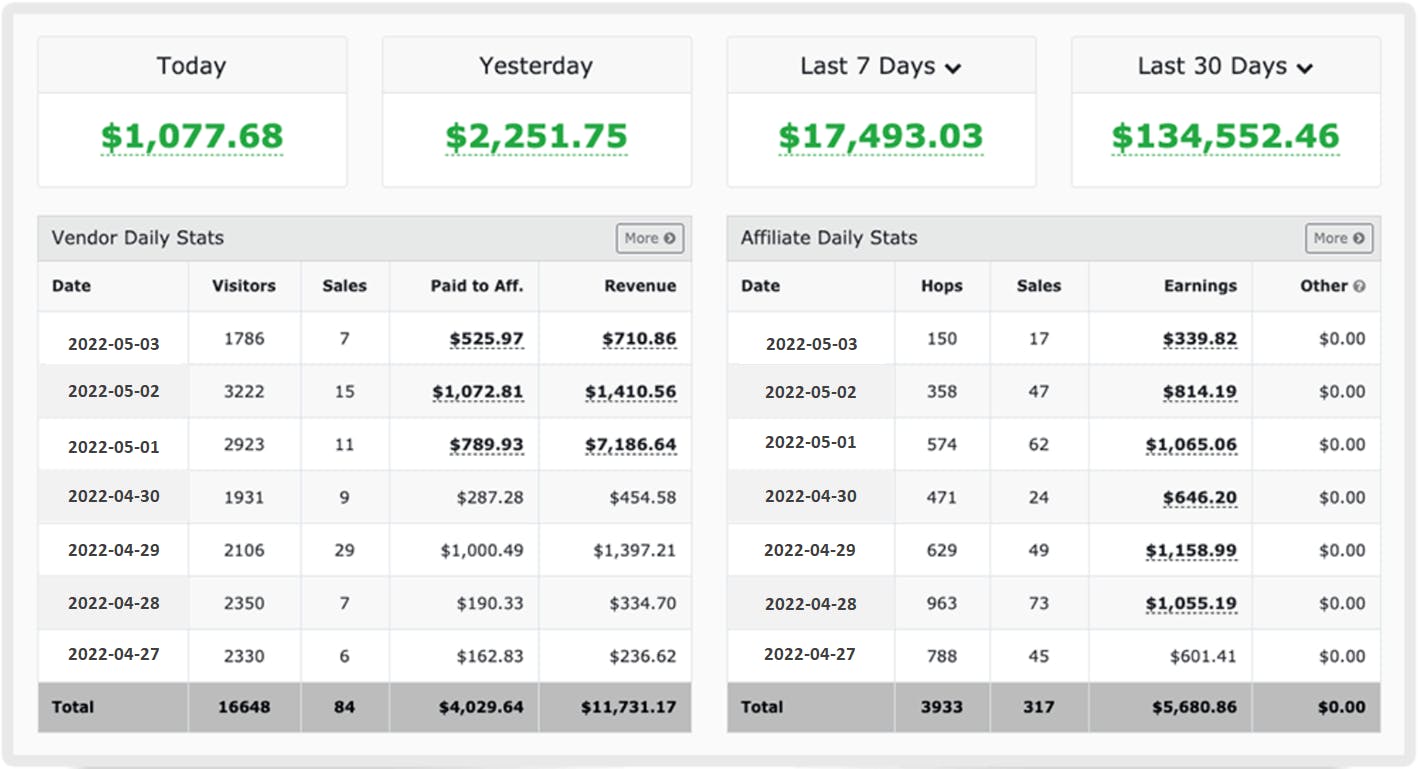
Task: Open Paid to Aff. amount $1,072.81
Action: [478, 392]
